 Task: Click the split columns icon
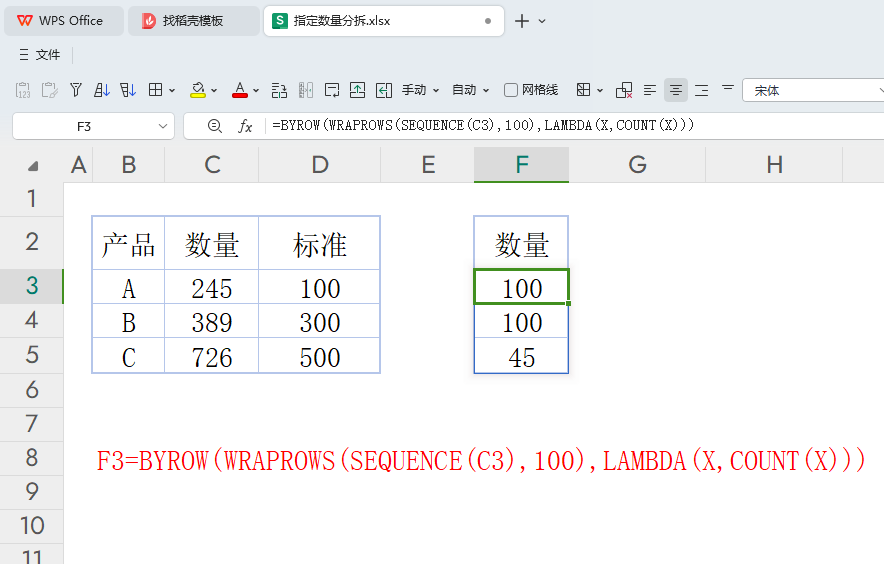point(306,90)
